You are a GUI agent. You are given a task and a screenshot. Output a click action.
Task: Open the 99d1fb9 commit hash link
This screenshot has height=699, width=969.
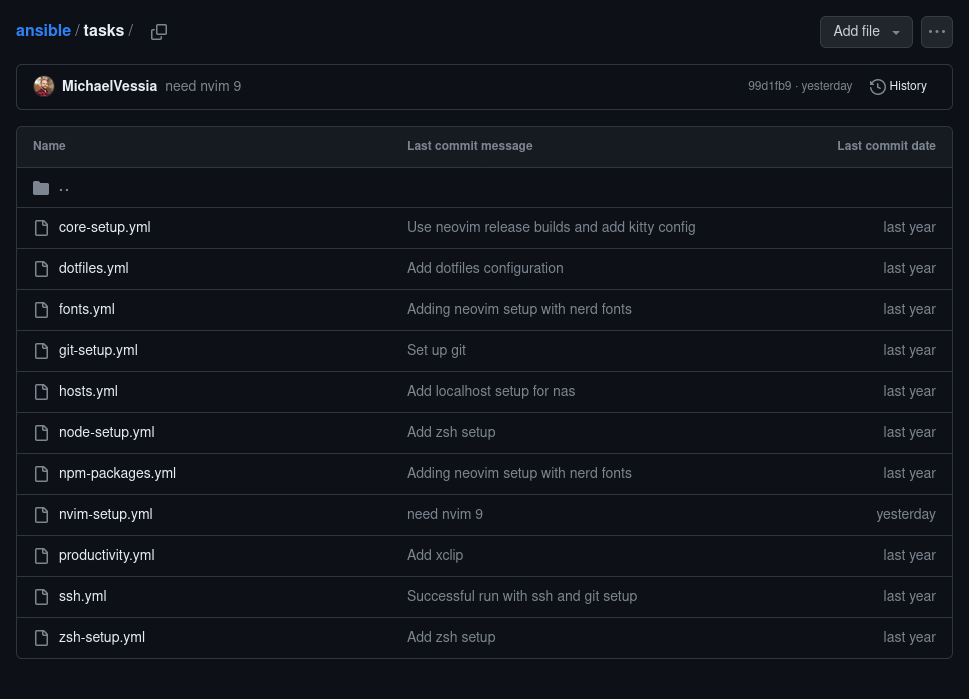tap(769, 87)
